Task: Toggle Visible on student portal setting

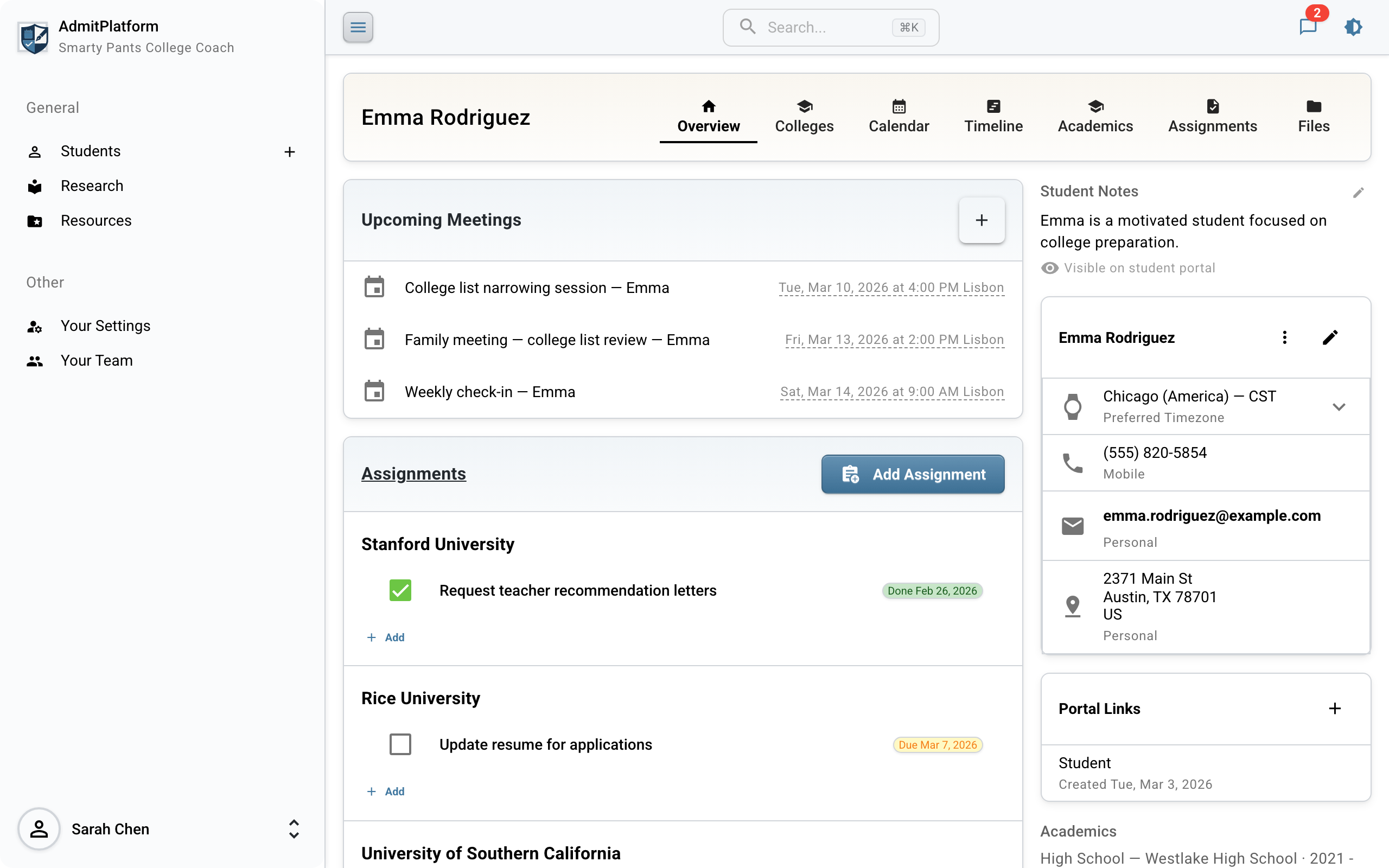Action: pyautogui.click(x=1050, y=267)
